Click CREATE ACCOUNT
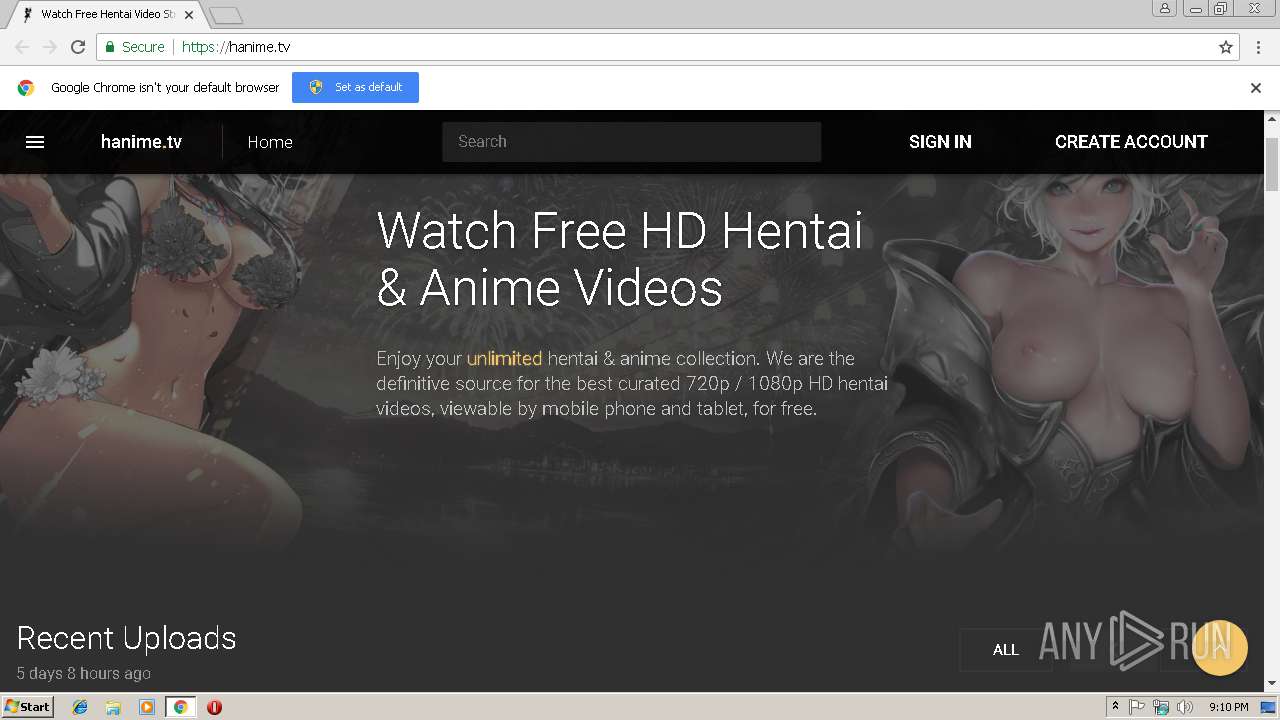This screenshot has height=720, width=1280. coord(1131,142)
